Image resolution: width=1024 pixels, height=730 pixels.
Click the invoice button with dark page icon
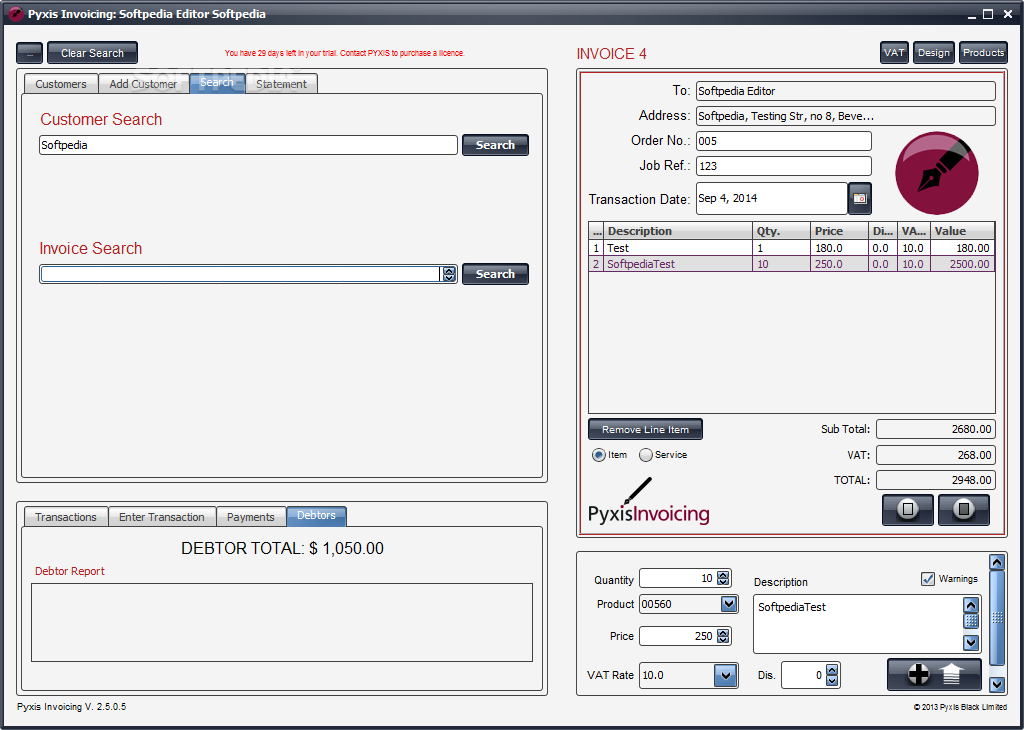[963, 509]
